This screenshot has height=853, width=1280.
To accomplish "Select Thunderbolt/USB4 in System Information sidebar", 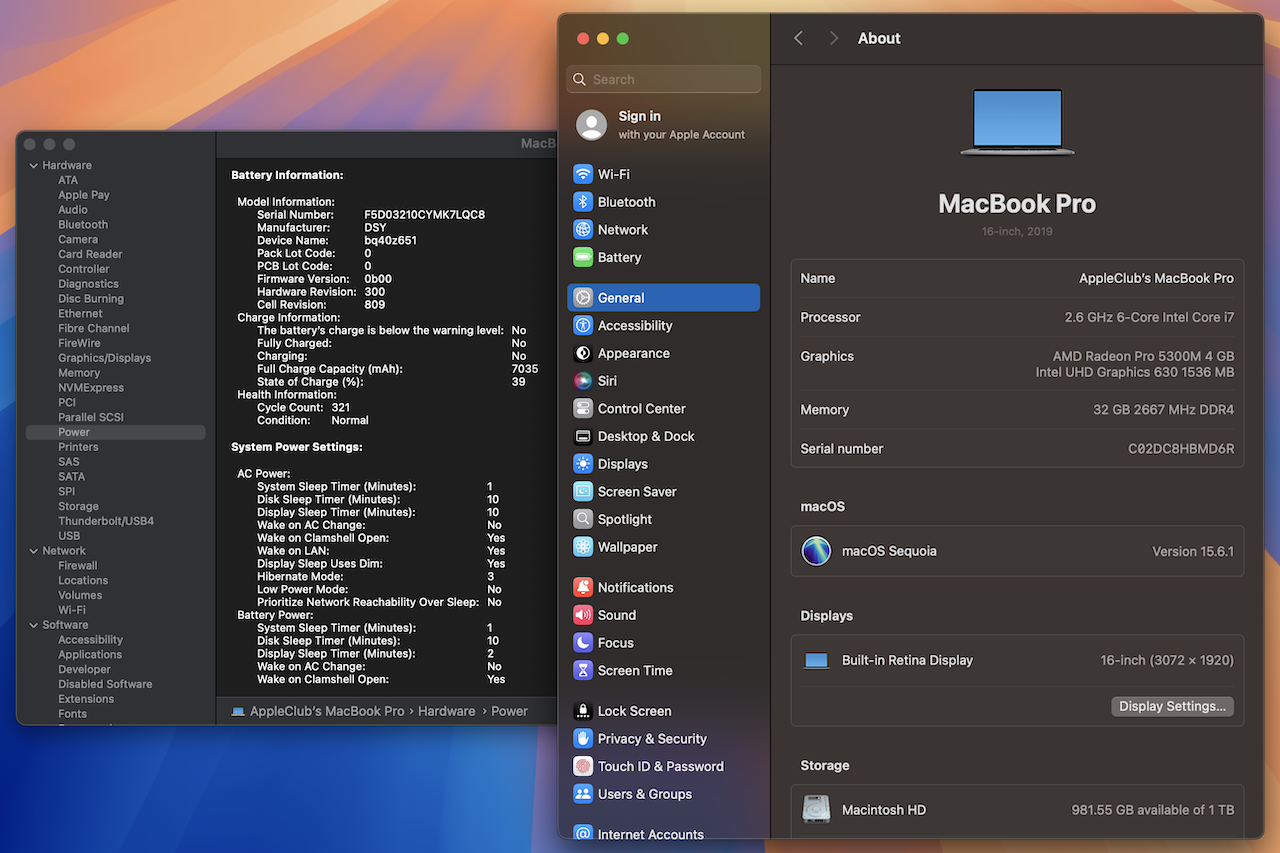I will click(x=106, y=521).
